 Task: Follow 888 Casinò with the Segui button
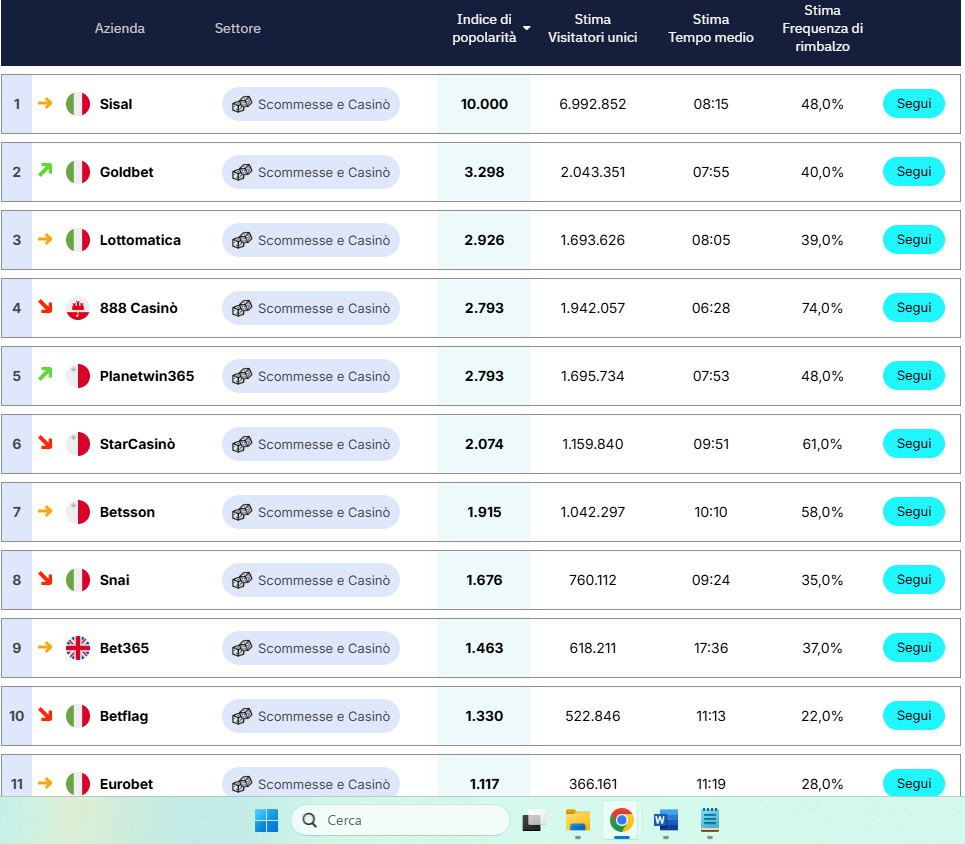coord(914,308)
